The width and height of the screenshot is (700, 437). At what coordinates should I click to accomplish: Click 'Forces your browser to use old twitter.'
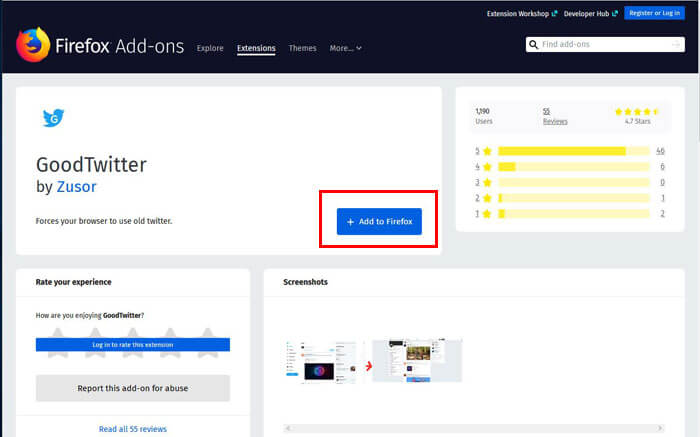click(104, 221)
